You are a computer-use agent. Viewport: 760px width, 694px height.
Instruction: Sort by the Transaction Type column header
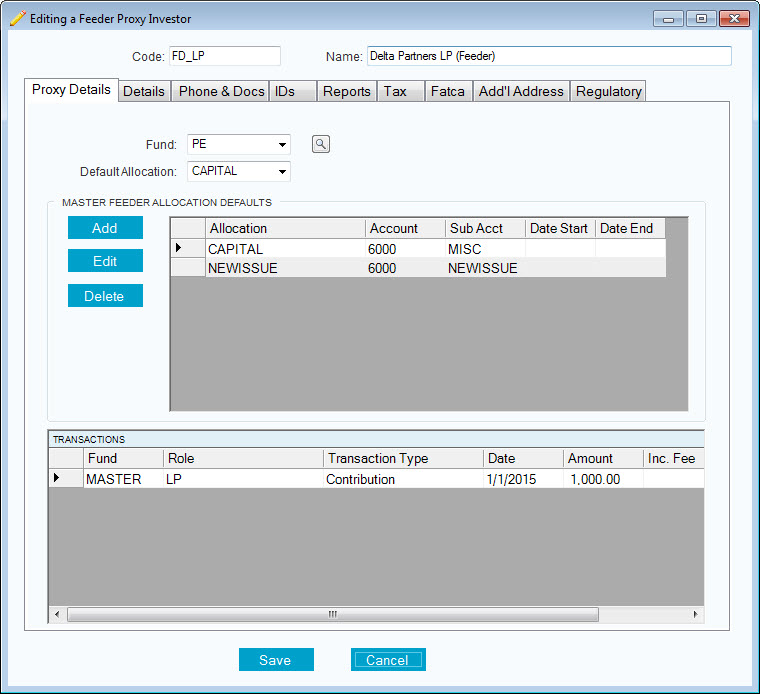tap(377, 458)
